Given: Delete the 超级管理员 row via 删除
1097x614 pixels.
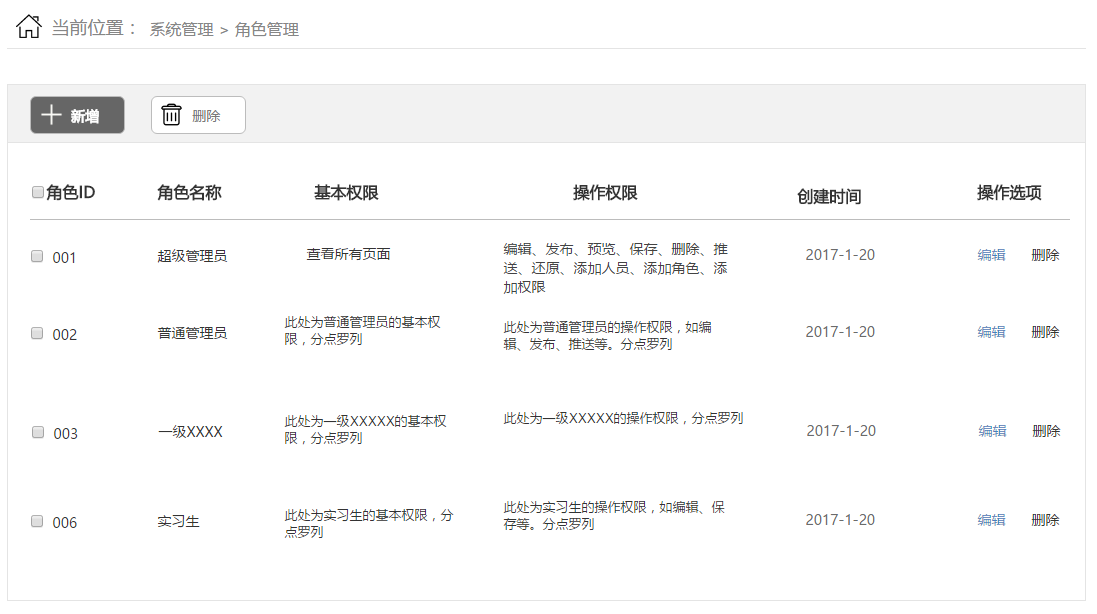Looking at the screenshot, I should click(x=1045, y=255).
